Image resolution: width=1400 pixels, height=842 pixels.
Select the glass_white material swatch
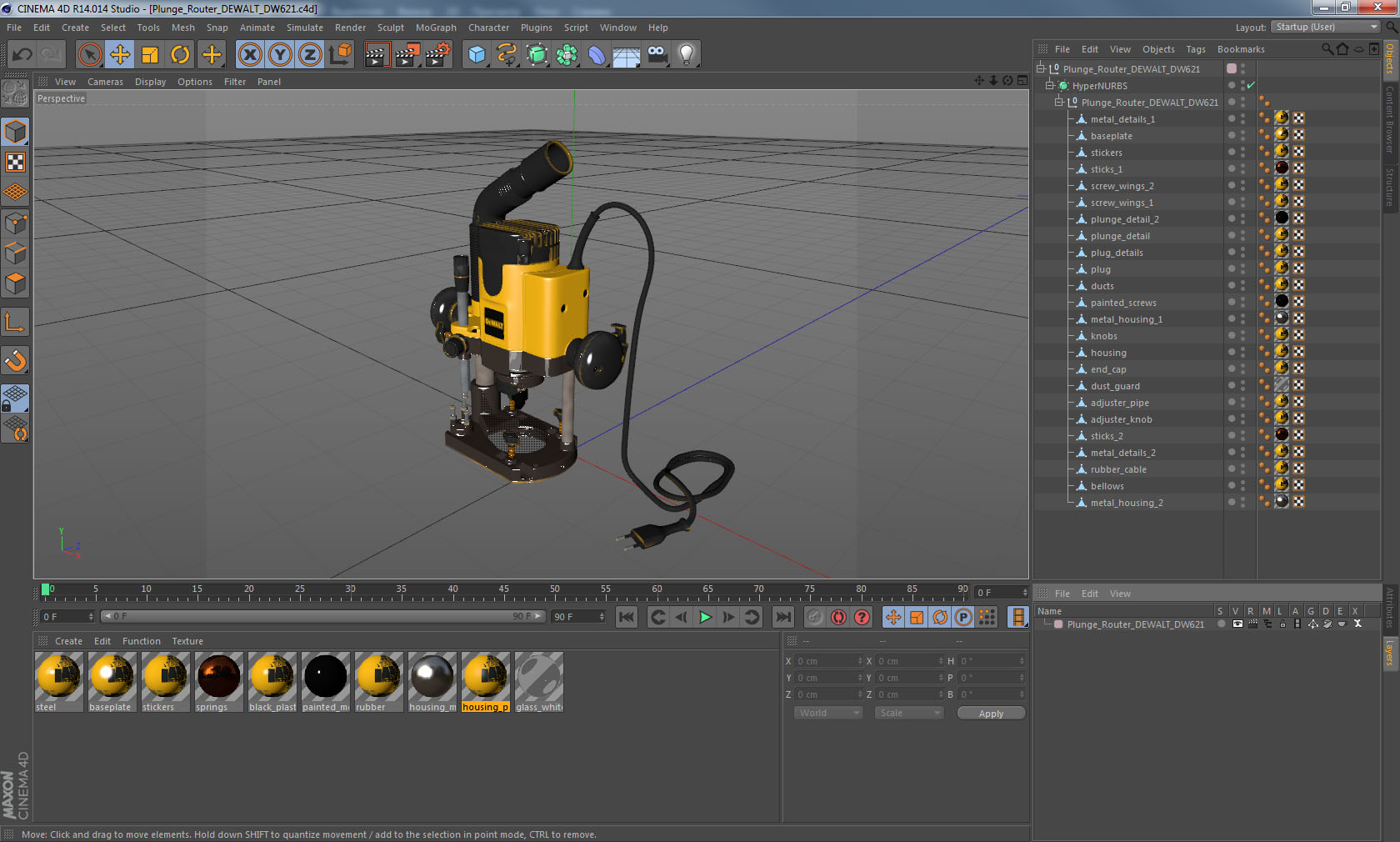[x=538, y=682]
